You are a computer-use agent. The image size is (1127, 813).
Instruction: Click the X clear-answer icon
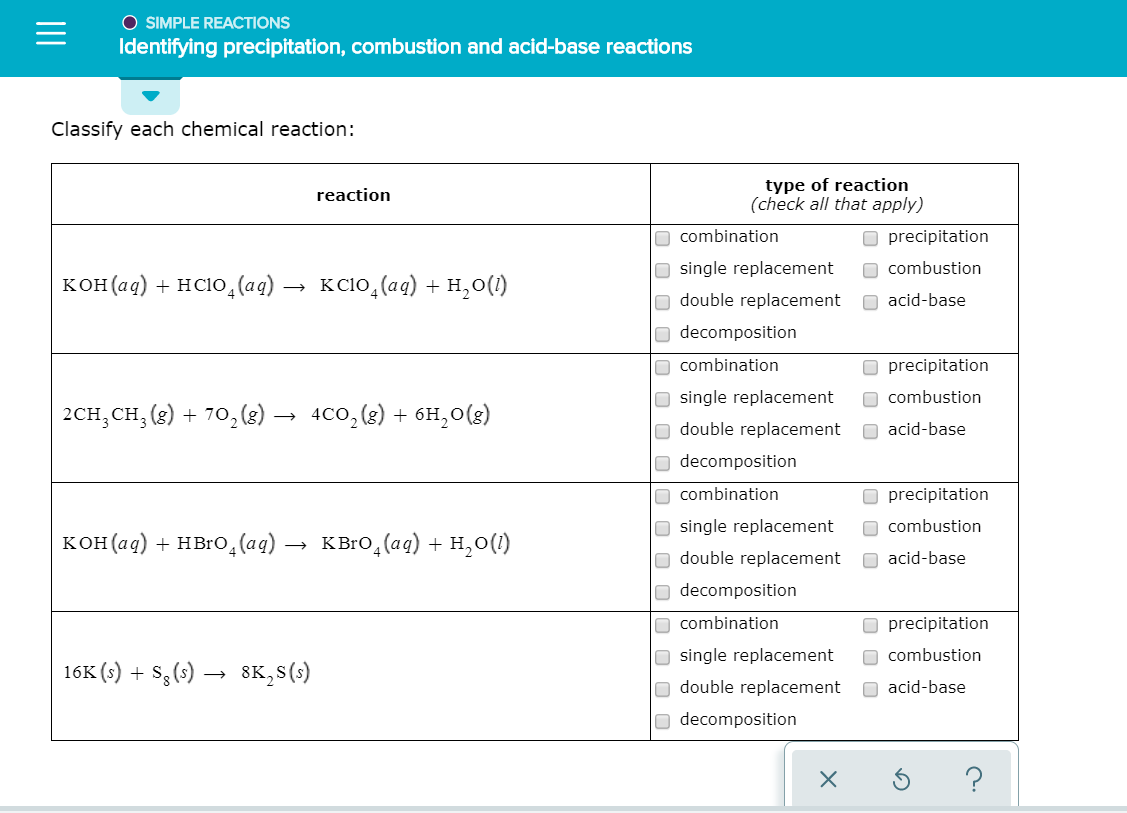[x=827, y=780]
